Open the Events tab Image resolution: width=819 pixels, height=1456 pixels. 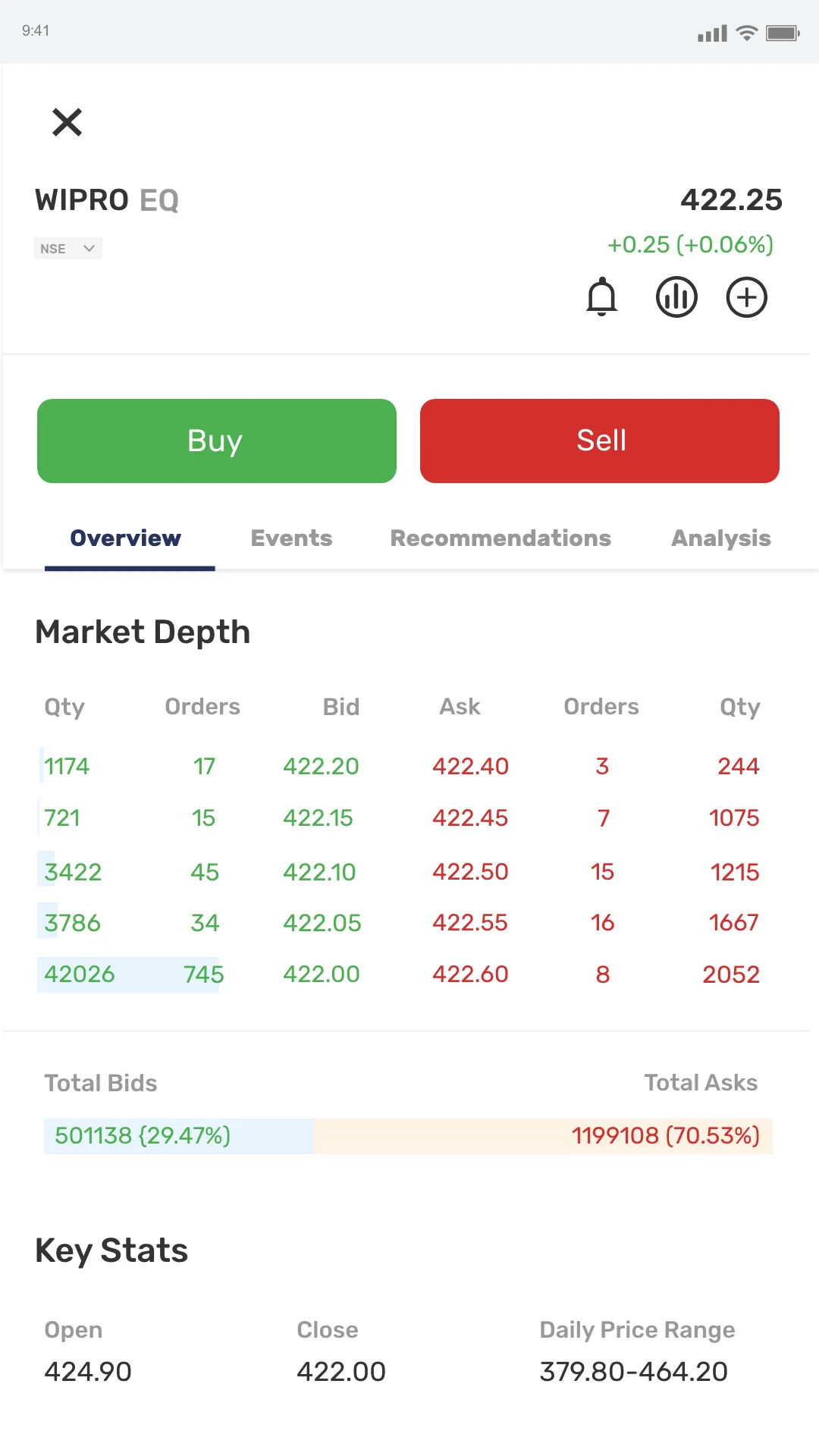pyautogui.click(x=291, y=538)
